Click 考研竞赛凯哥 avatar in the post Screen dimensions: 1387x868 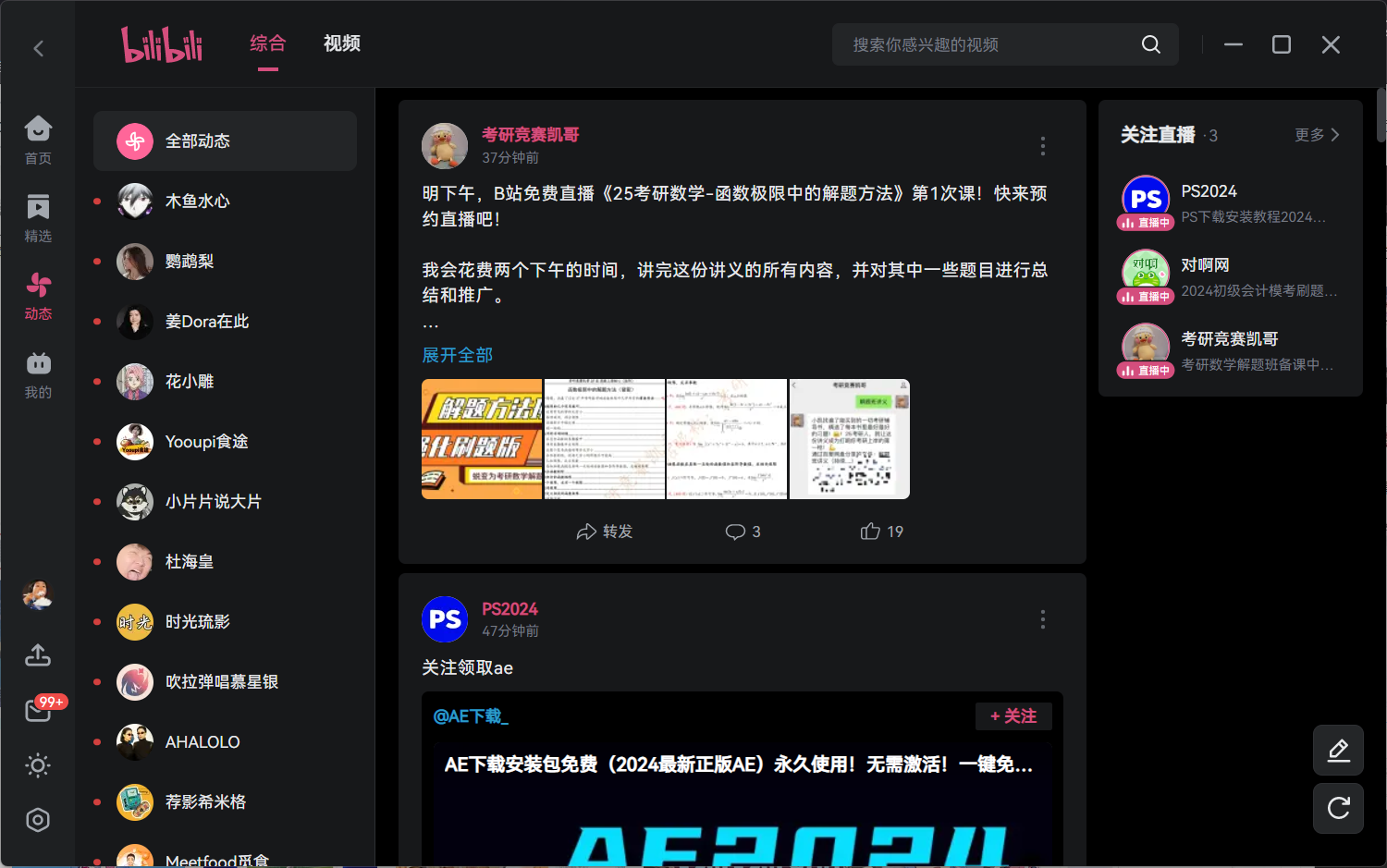(445, 146)
